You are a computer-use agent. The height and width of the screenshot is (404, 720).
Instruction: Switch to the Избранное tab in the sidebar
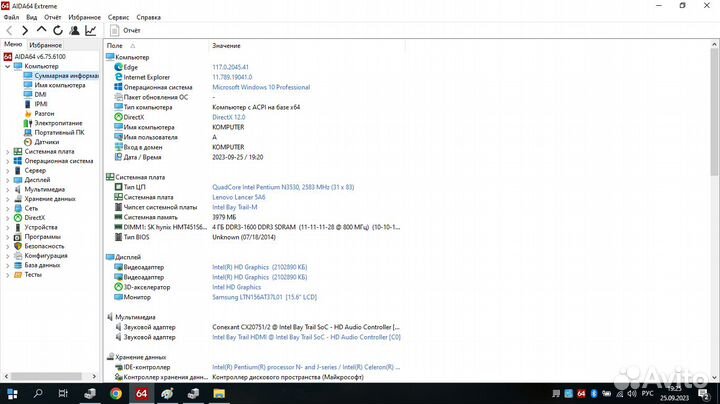coord(45,45)
